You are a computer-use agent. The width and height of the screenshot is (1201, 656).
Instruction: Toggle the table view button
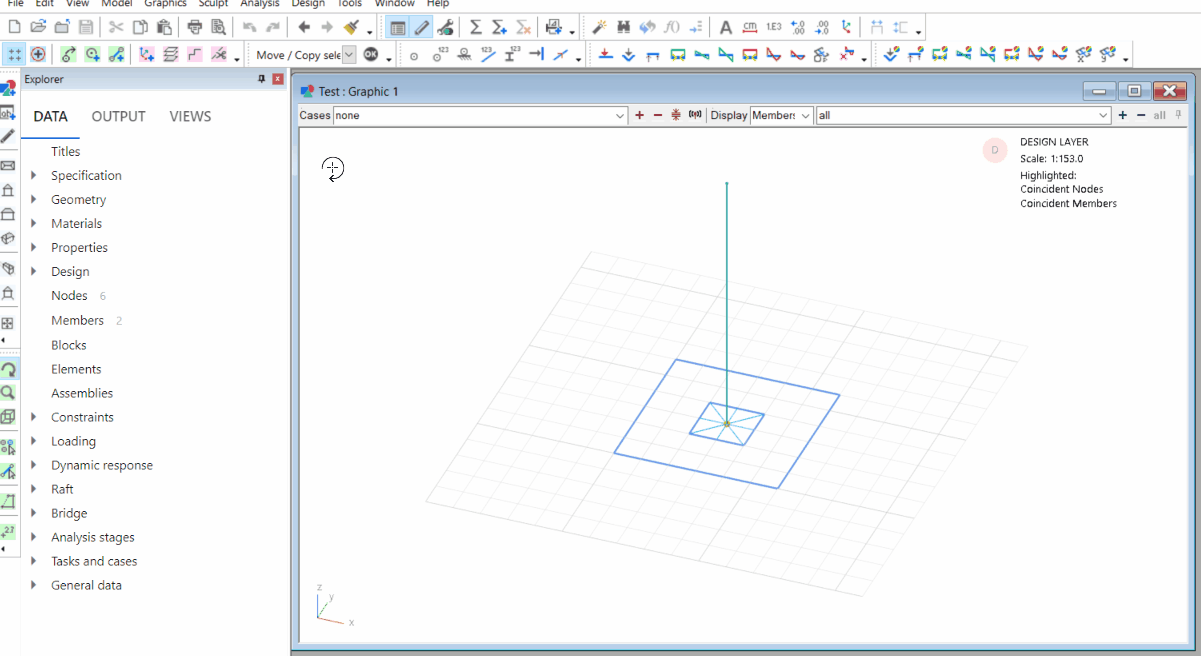pyautogui.click(x=398, y=27)
